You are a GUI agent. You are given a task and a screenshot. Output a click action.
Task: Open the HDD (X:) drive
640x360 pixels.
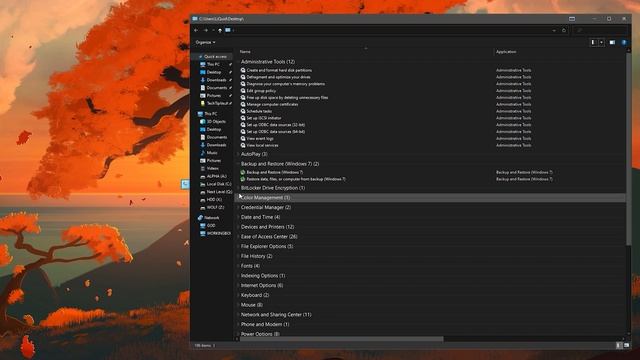click(x=213, y=200)
